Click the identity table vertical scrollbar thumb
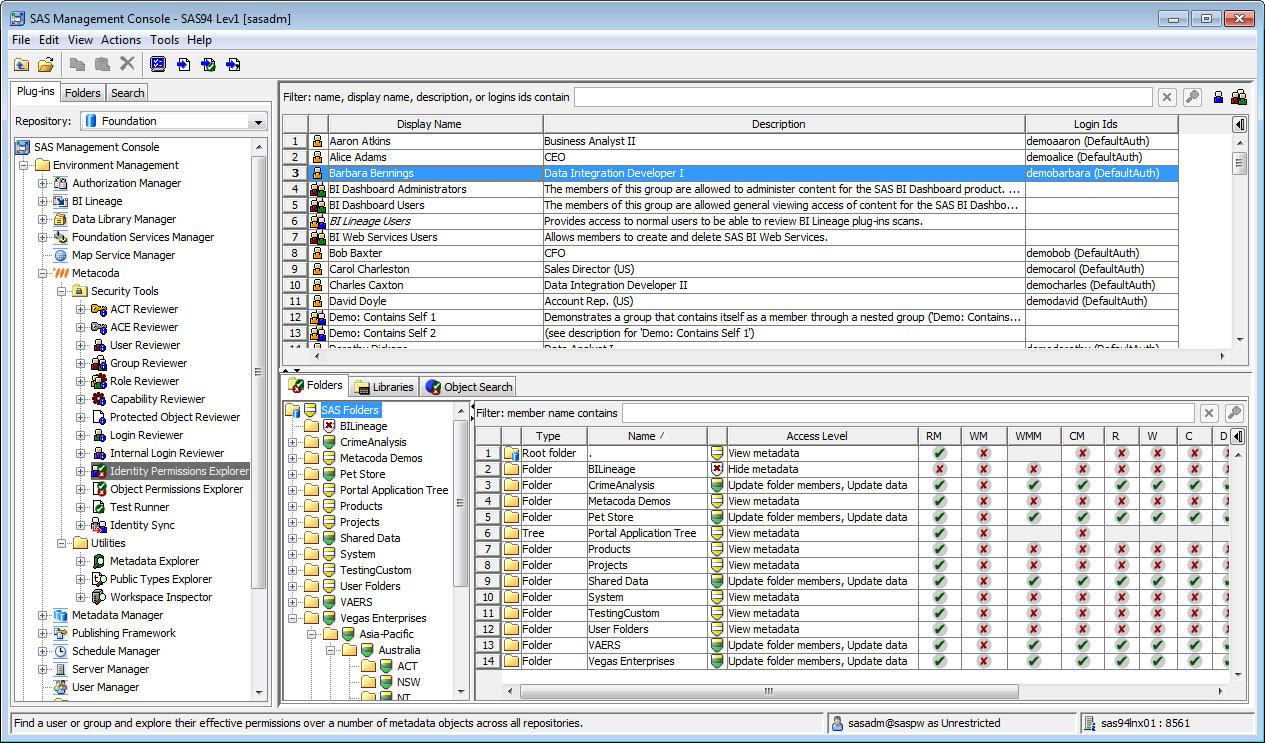This screenshot has height=743, width=1265. click(1240, 162)
